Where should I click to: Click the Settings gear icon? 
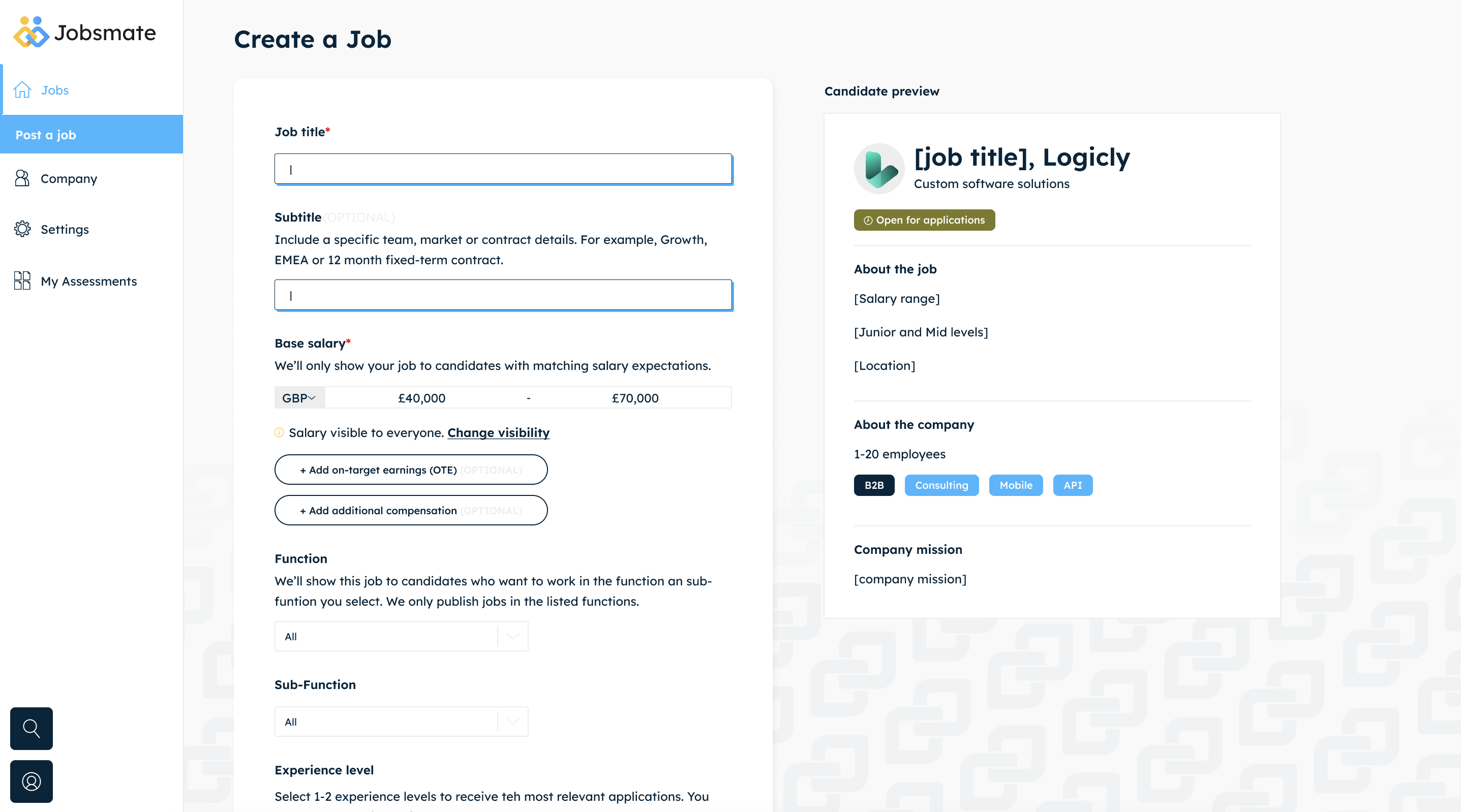22,229
